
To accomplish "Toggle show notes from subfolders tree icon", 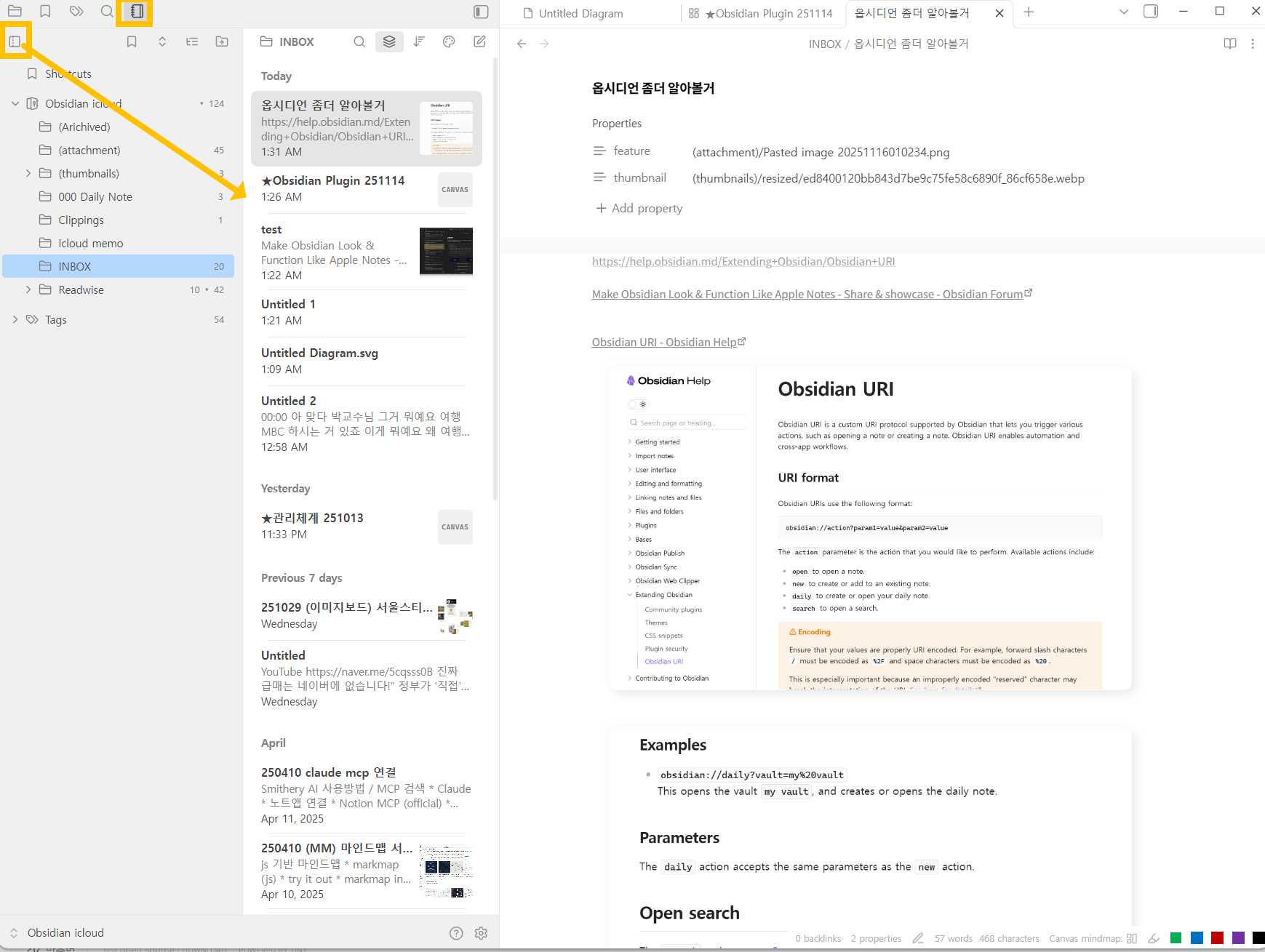I will tap(192, 41).
